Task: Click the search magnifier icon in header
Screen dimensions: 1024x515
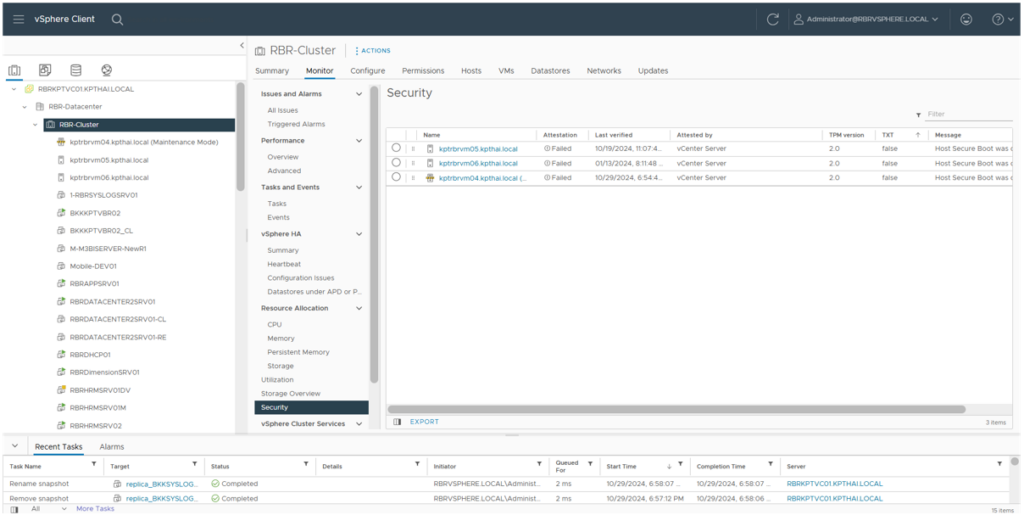Action: 118,19
